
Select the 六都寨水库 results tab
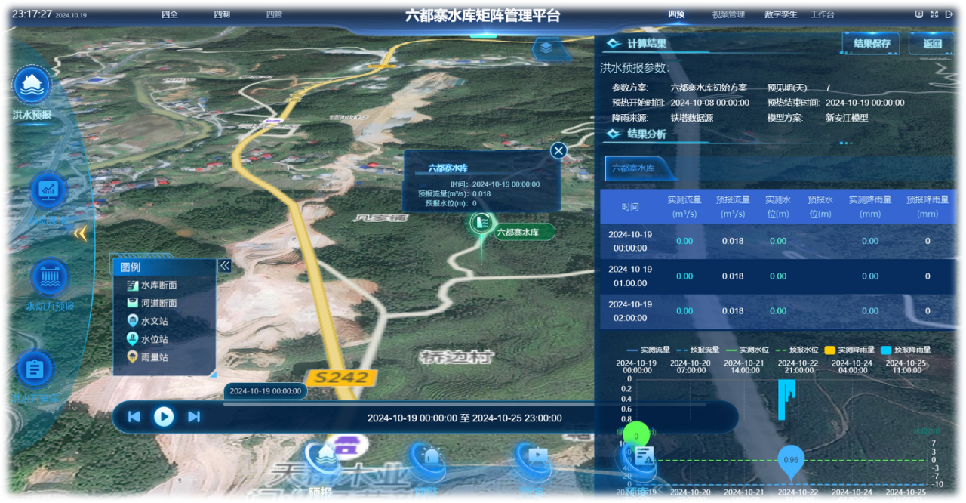[633, 168]
